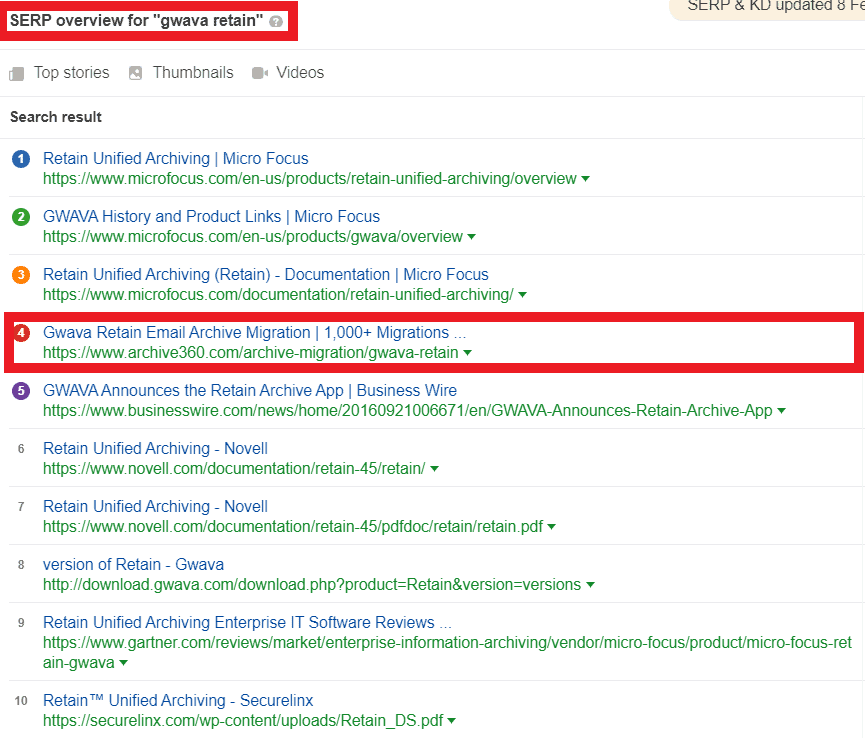
Task: Click the rank number 9
Action: 21,623
